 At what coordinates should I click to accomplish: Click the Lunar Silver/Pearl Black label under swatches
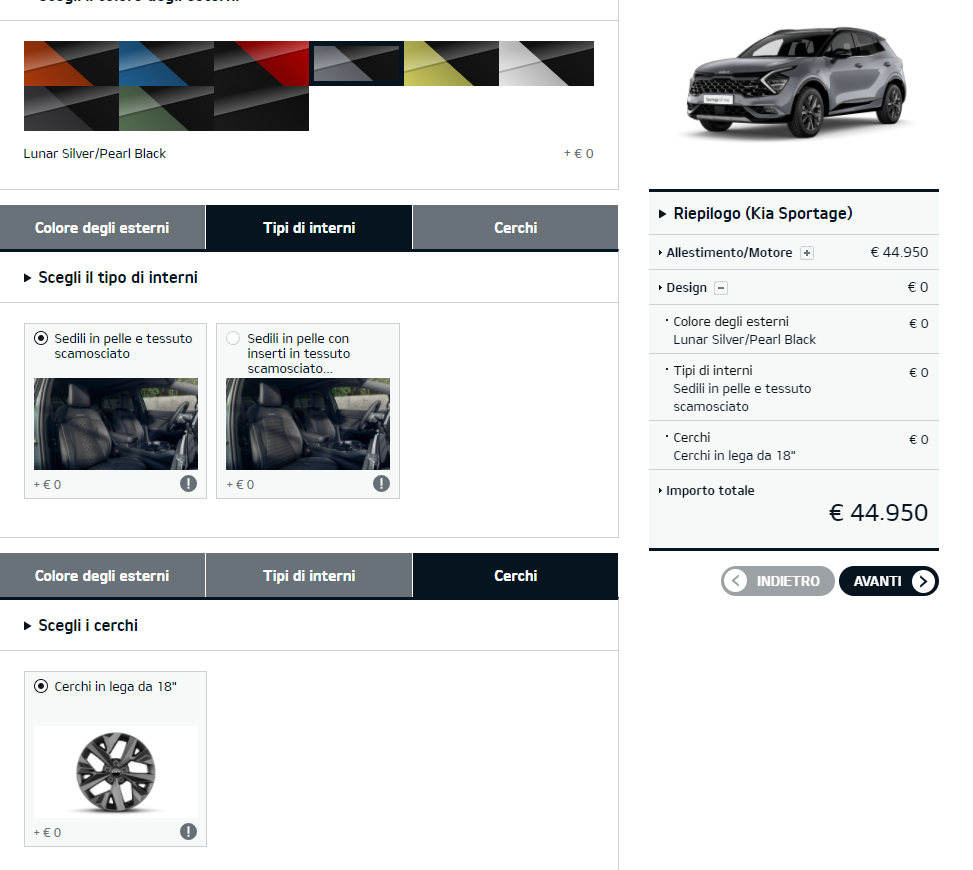coord(95,153)
